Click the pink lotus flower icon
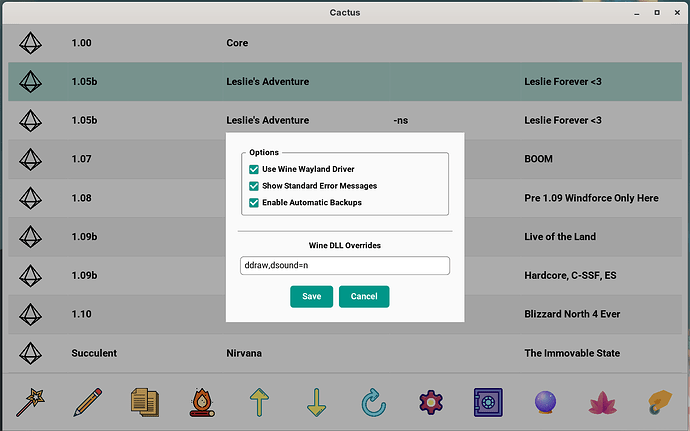The height and width of the screenshot is (431, 690). pyautogui.click(x=602, y=403)
